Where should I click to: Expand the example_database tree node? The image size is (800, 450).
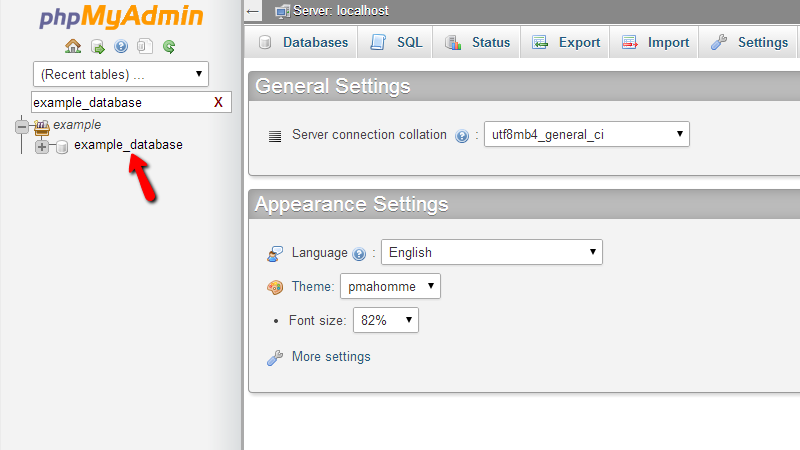[42, 147]
